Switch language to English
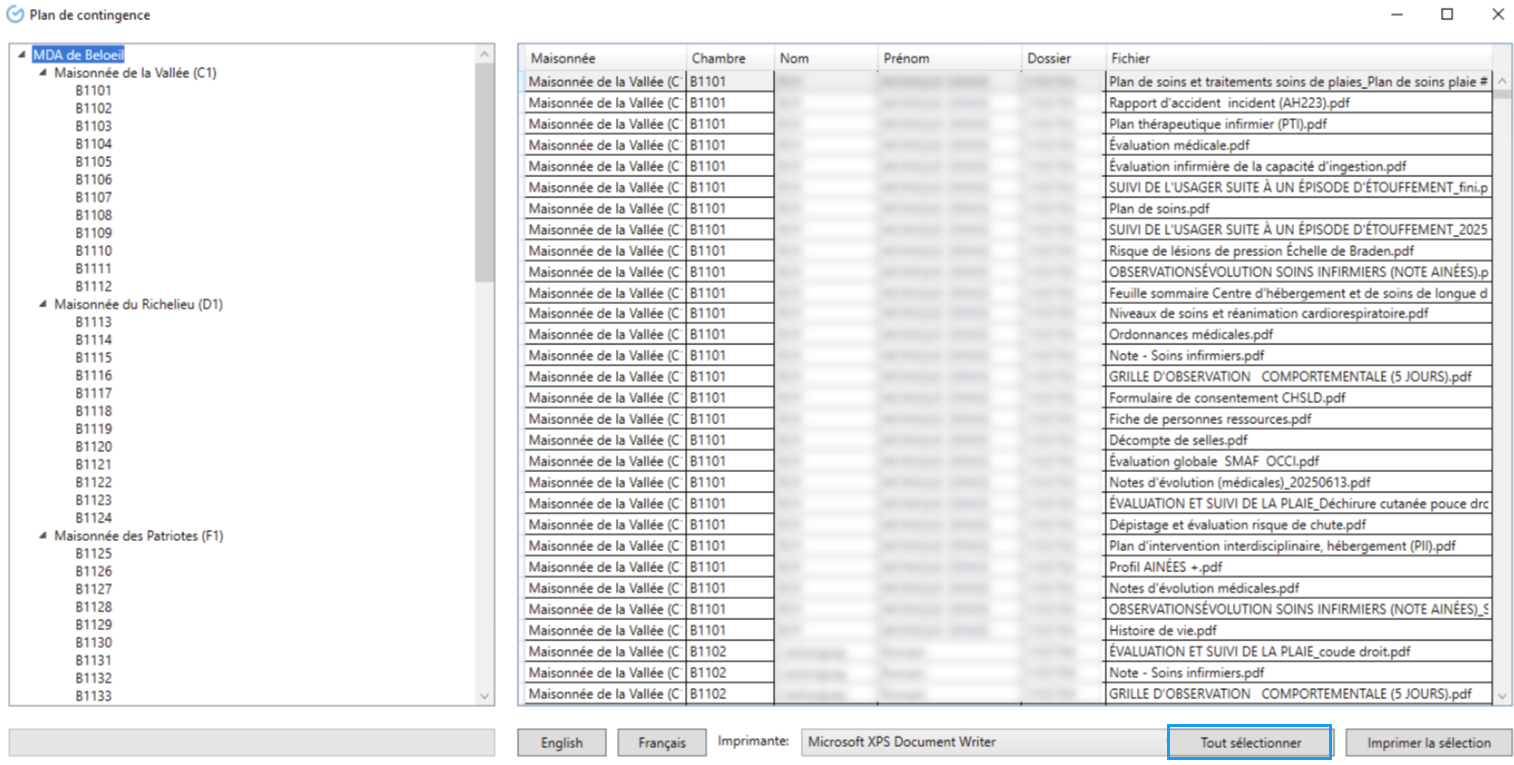The image size is (1514, 765). coord(561,743)
